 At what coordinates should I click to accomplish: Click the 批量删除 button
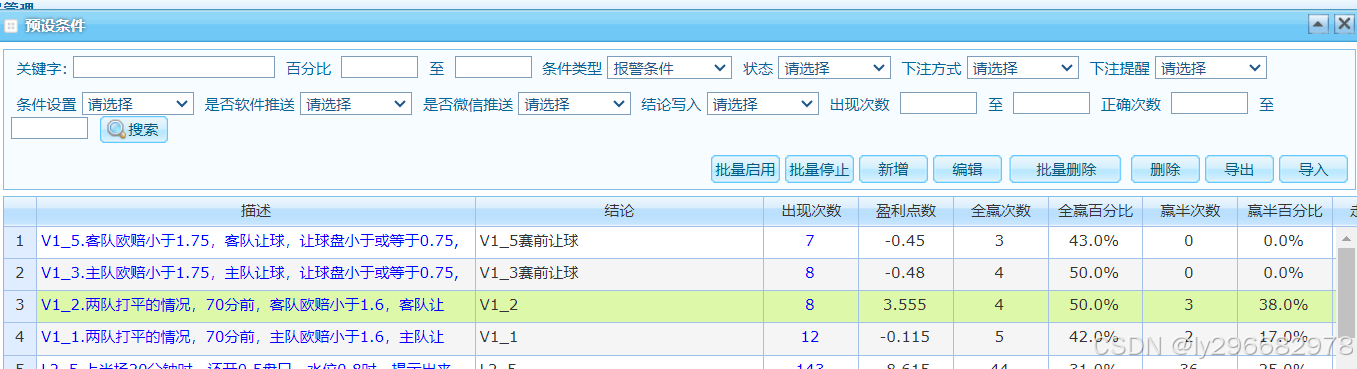point(1065,170)
